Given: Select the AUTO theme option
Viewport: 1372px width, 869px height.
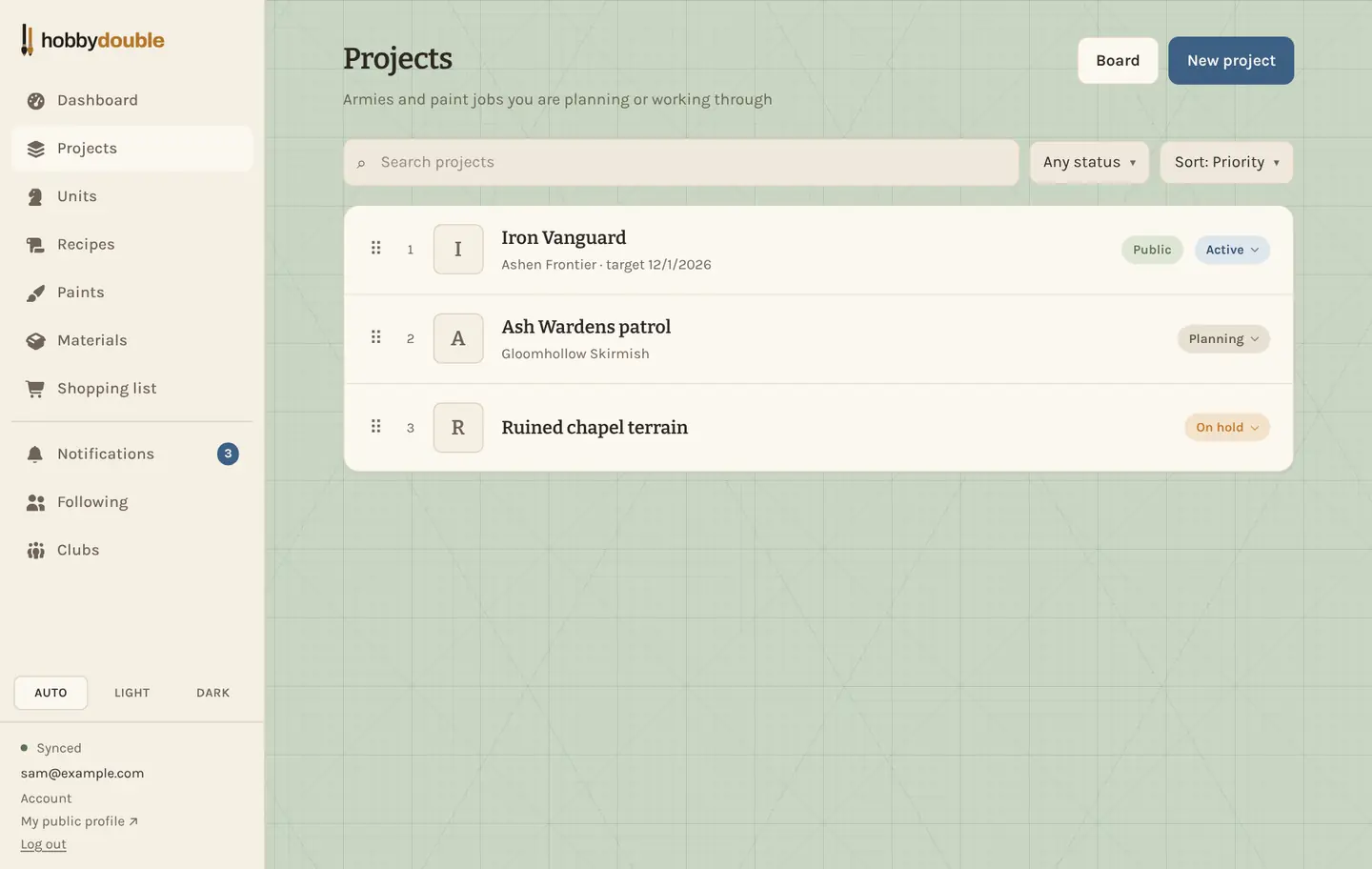Looking at the screenshot, I should (x=50, y=693).
